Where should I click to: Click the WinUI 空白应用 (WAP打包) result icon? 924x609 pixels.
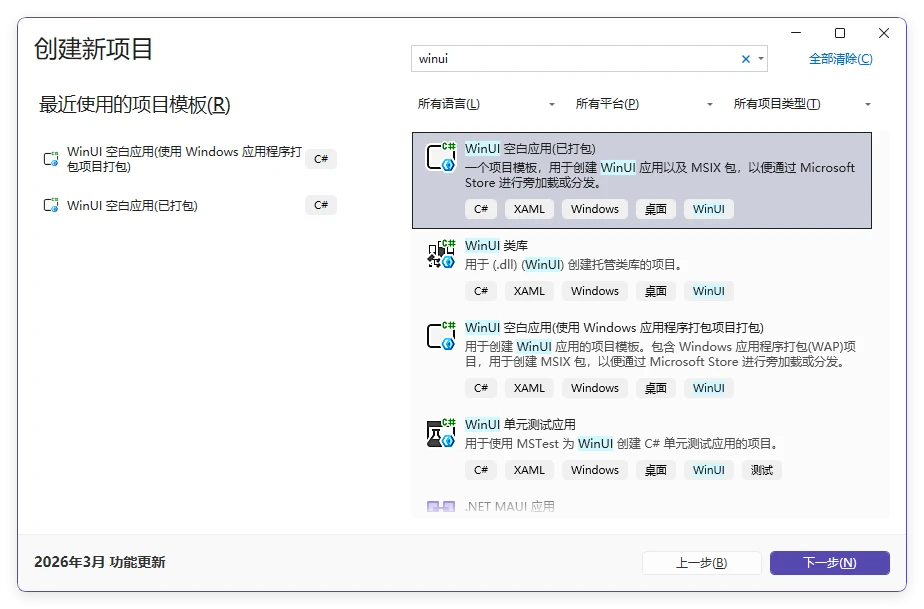pyautogui.click(x=441, y=335)
